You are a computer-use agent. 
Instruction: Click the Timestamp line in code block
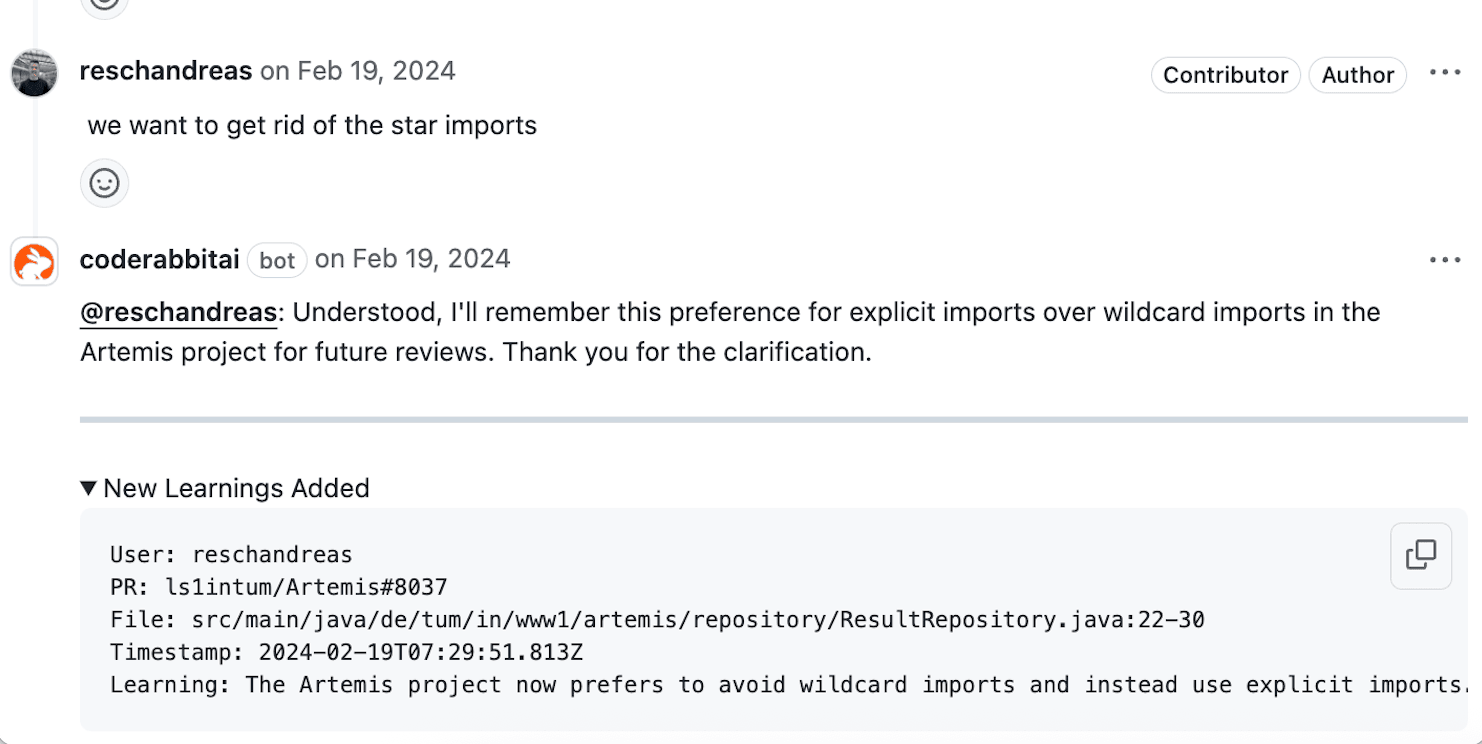click(346, 653)
